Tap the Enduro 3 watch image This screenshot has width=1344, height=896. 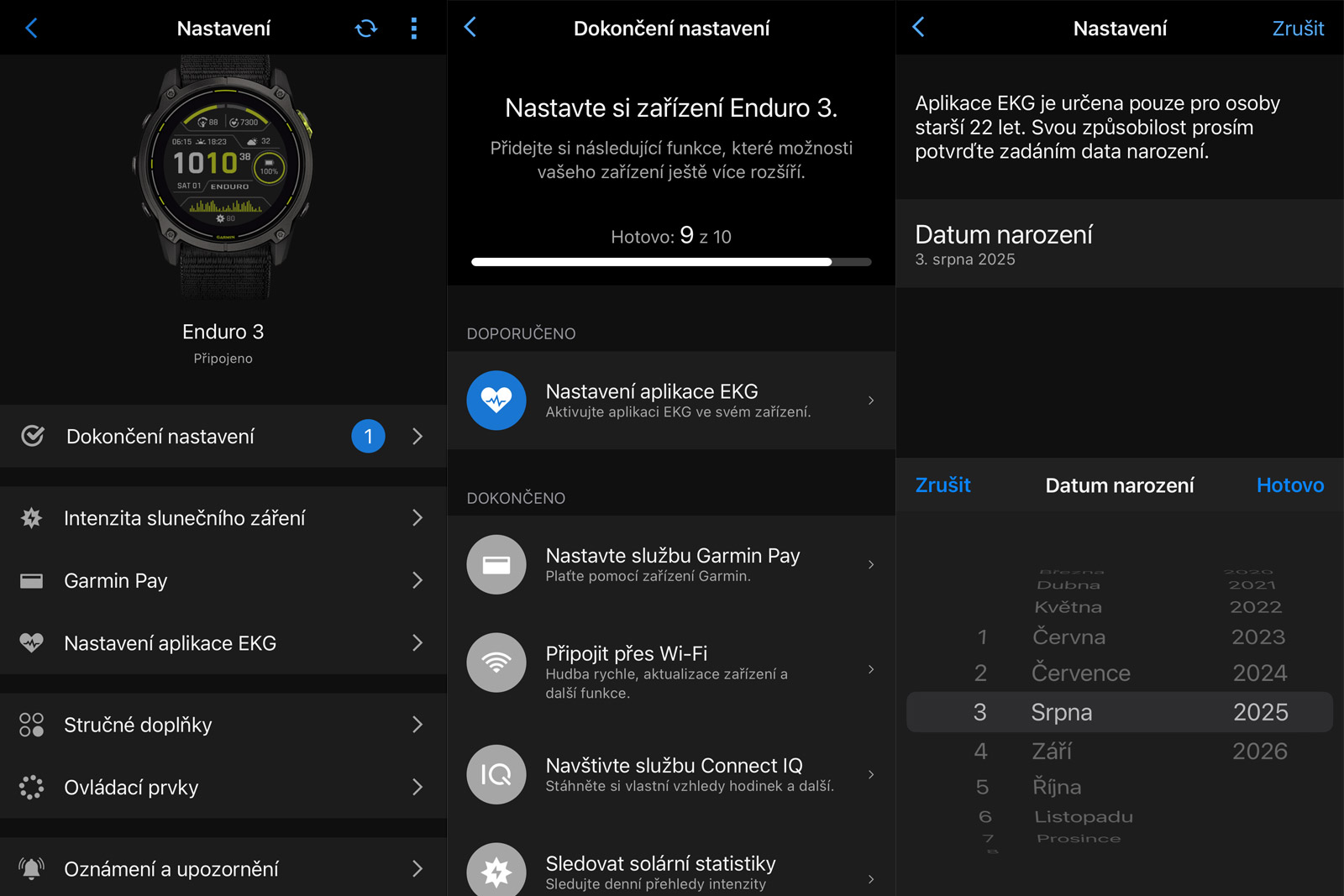(223, 176)
